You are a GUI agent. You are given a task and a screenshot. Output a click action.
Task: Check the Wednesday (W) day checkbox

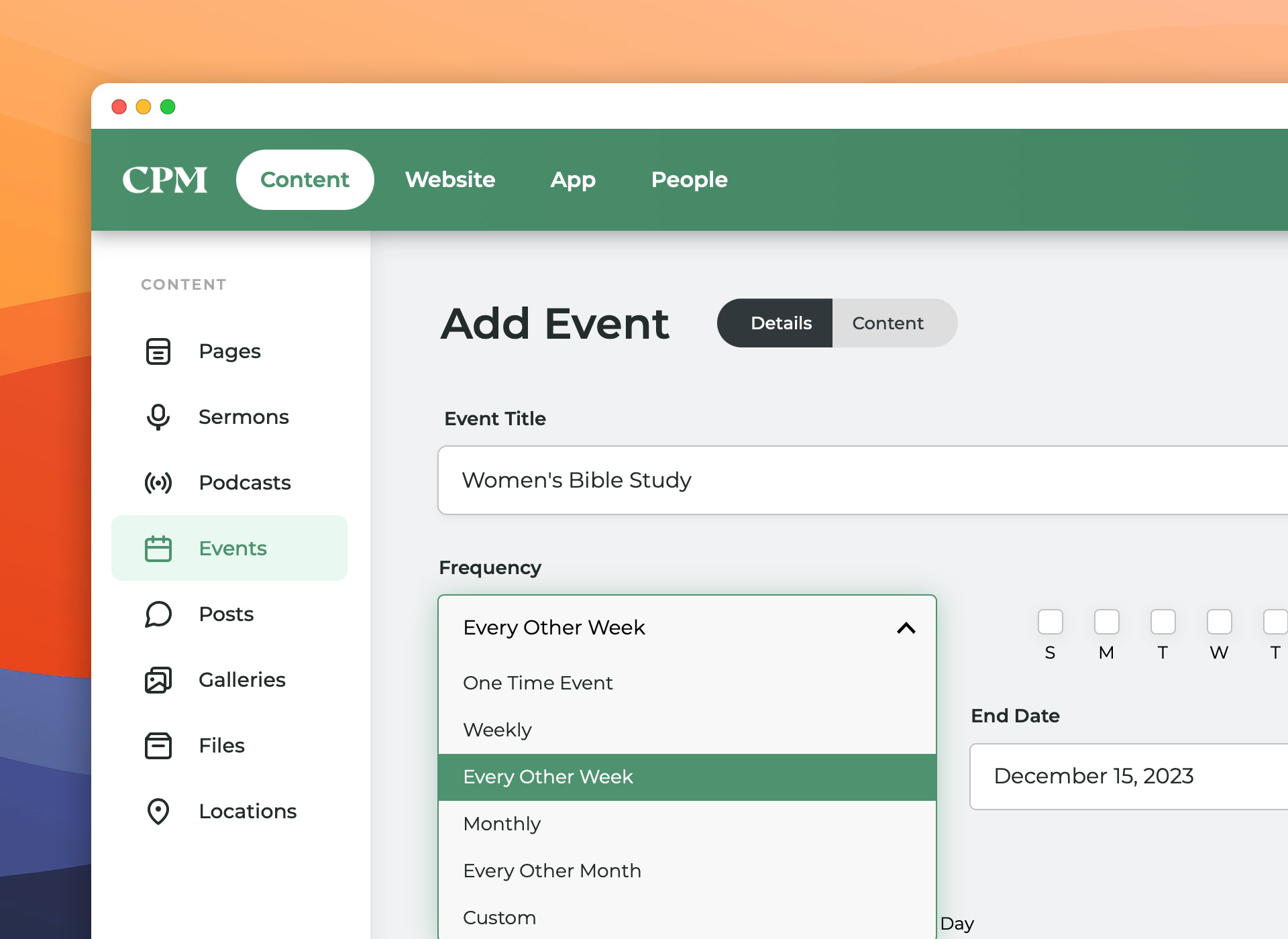(x=1219, y=622)
